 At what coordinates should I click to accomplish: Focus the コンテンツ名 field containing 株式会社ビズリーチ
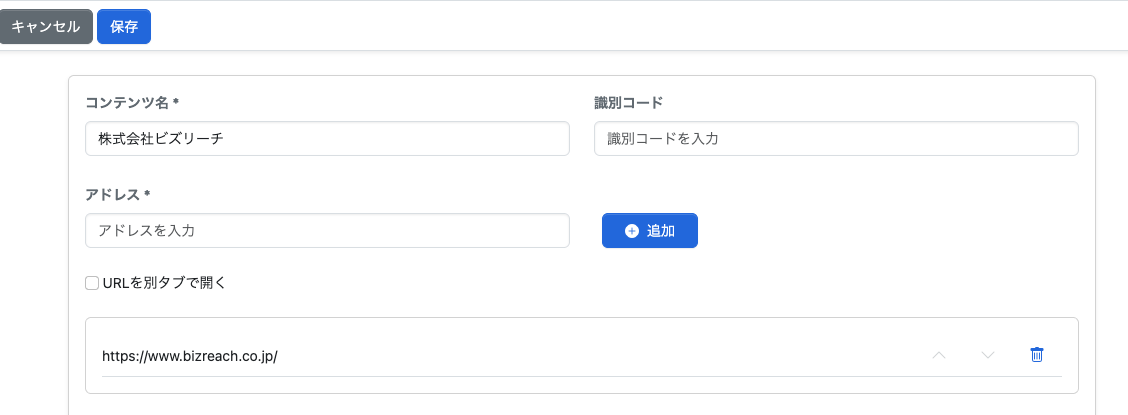point(327,139)
